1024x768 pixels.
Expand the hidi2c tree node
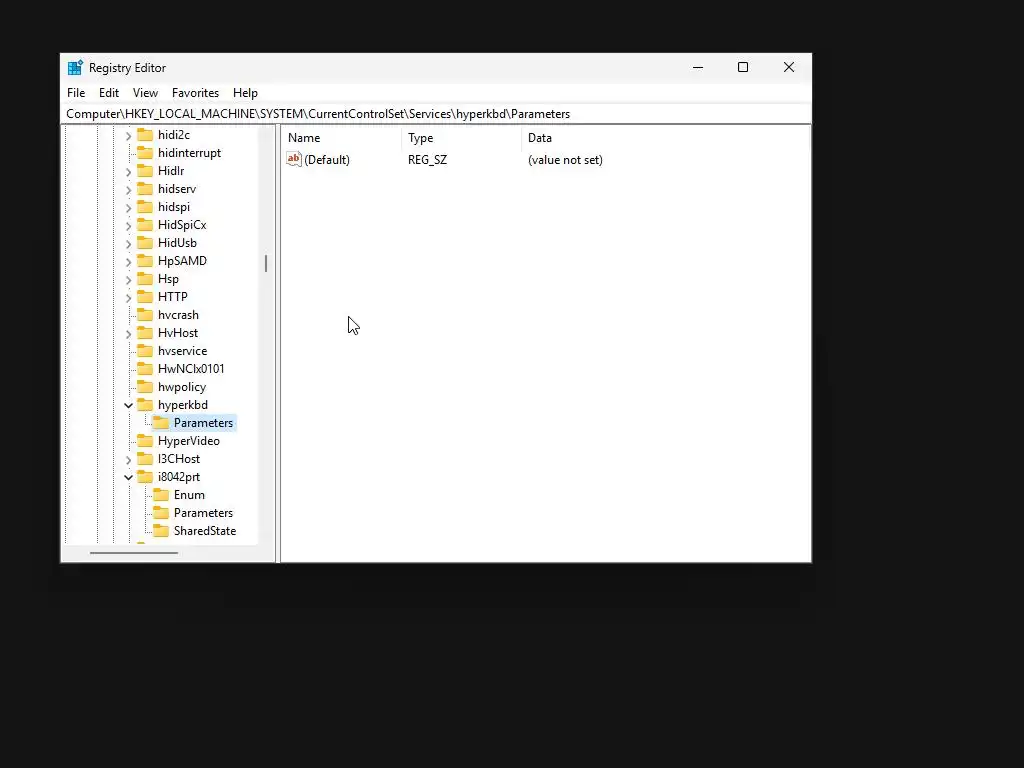point(129,136)
